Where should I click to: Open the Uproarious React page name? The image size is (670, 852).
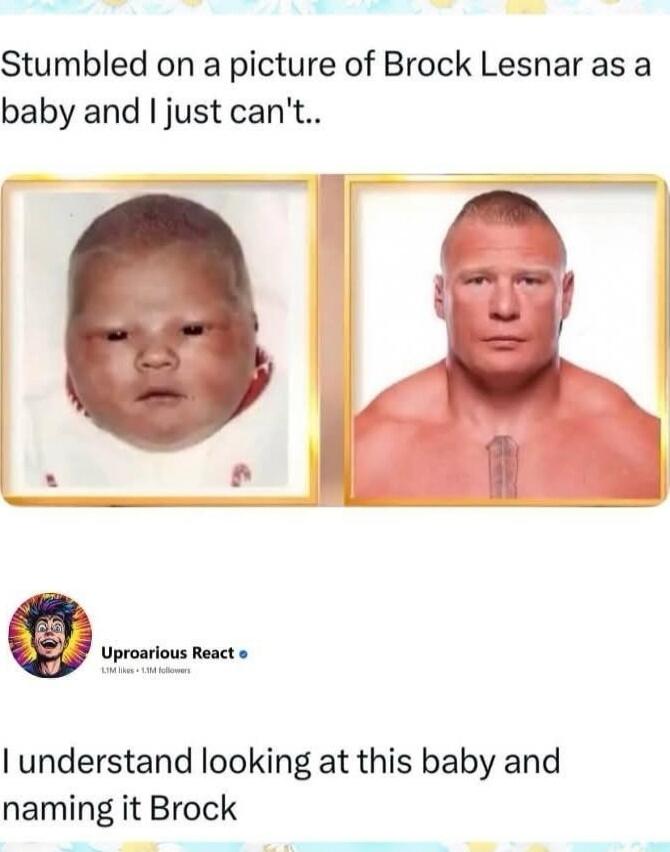click(168, 653)
